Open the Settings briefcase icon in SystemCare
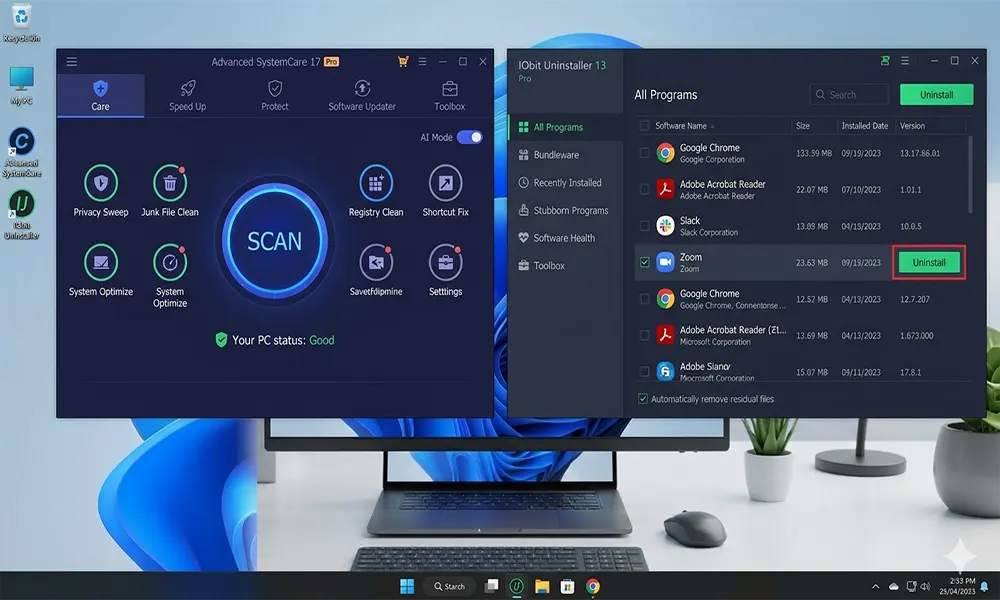This screenshot has height=600, width=1000. [x=445, y=262]
